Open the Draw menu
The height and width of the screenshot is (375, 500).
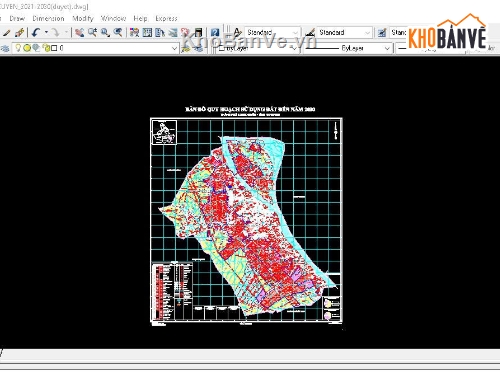pos(17,18)
